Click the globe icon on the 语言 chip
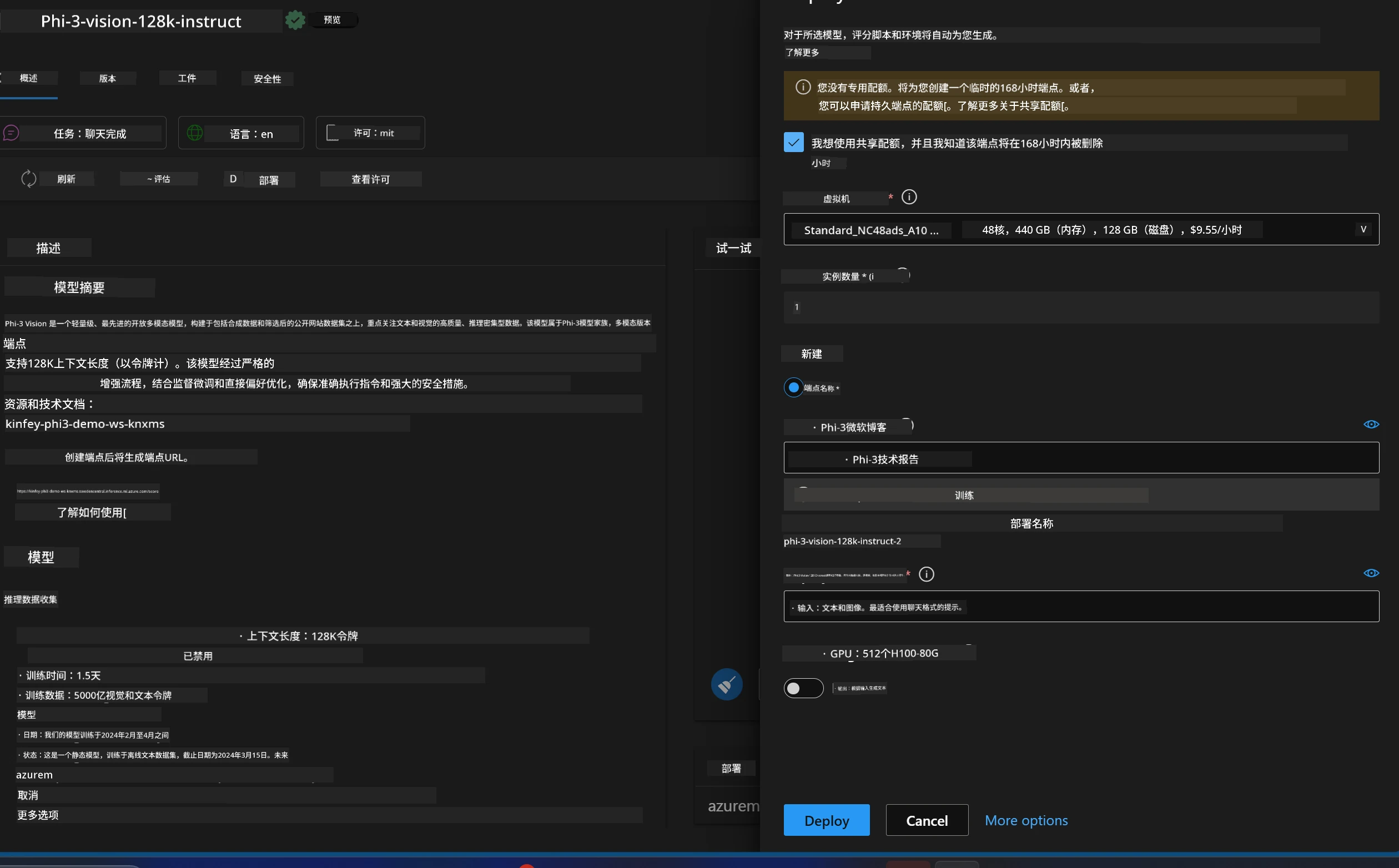This screenshot has width=1399, height=868. coord(195,133)
